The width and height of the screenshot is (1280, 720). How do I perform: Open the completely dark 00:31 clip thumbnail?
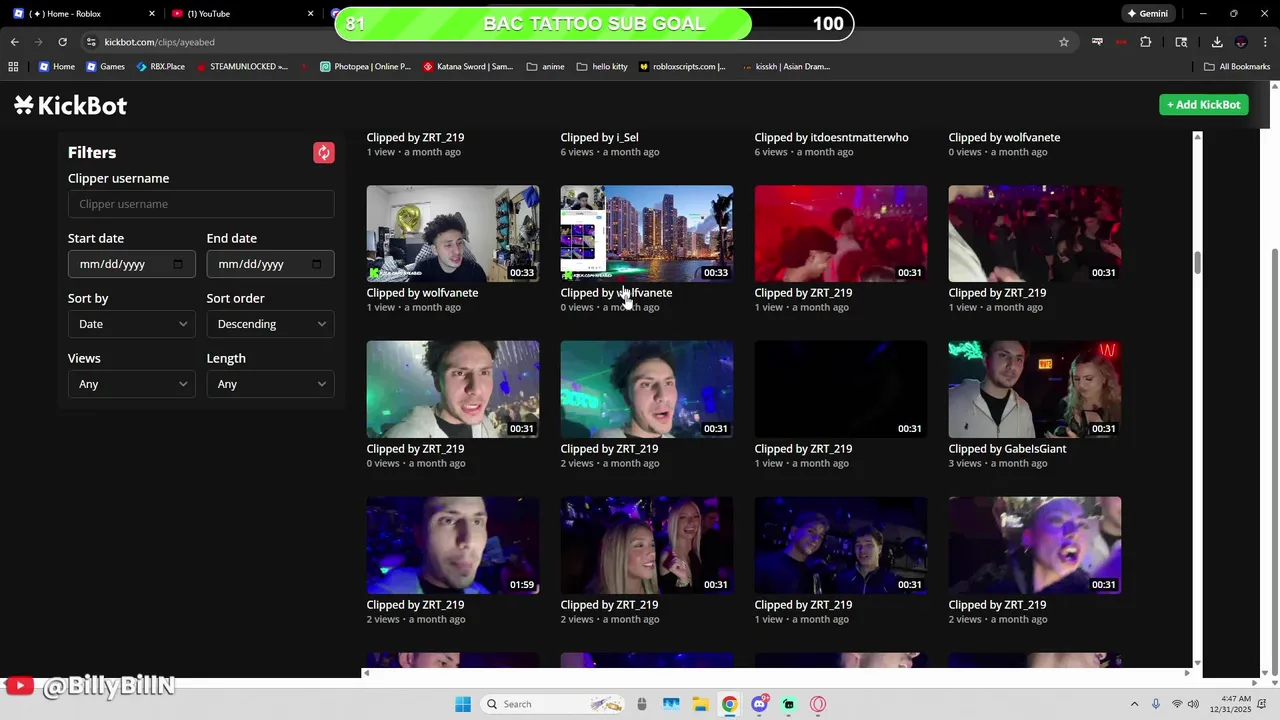tap(841, 389)
